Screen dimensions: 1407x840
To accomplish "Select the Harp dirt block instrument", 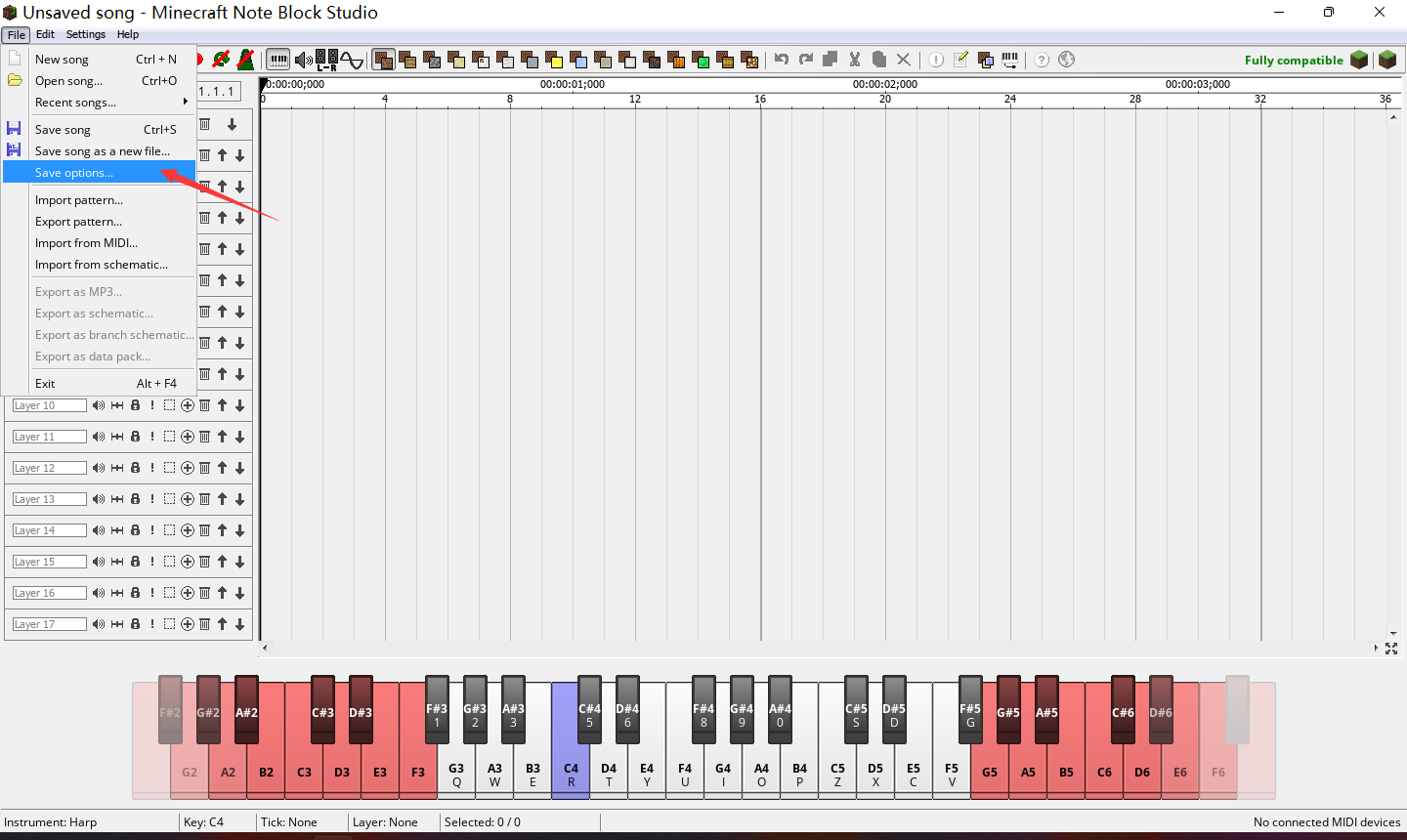I will click(384, 60).
